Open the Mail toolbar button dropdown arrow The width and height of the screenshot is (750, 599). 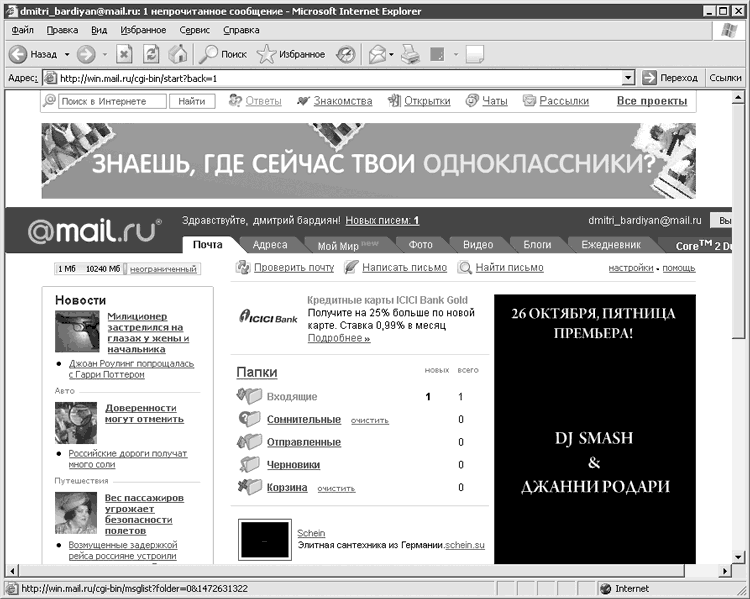tap(391, 54)
